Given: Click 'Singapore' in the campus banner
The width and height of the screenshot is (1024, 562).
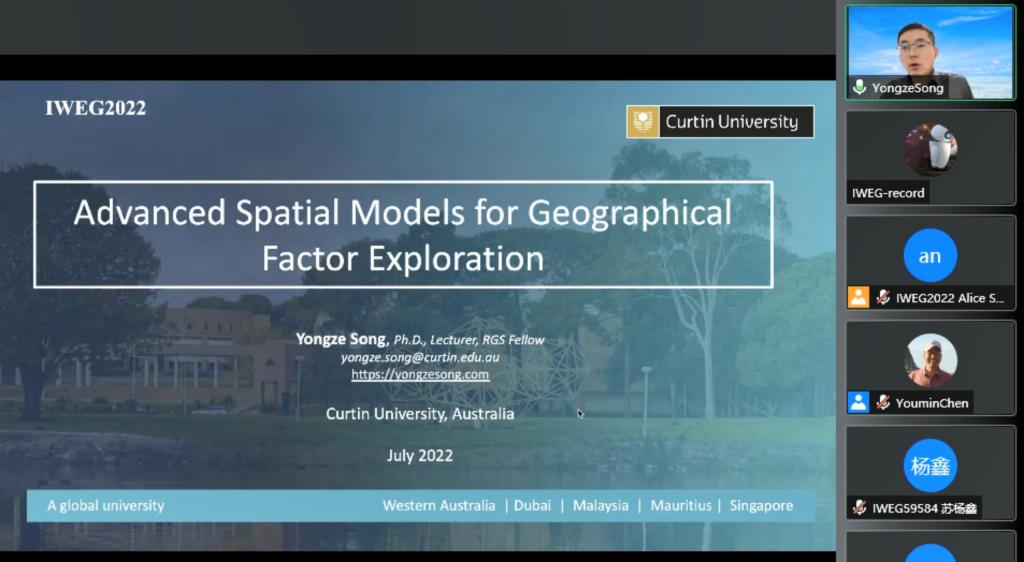Looking at the screenshot, I should [761, 506].
